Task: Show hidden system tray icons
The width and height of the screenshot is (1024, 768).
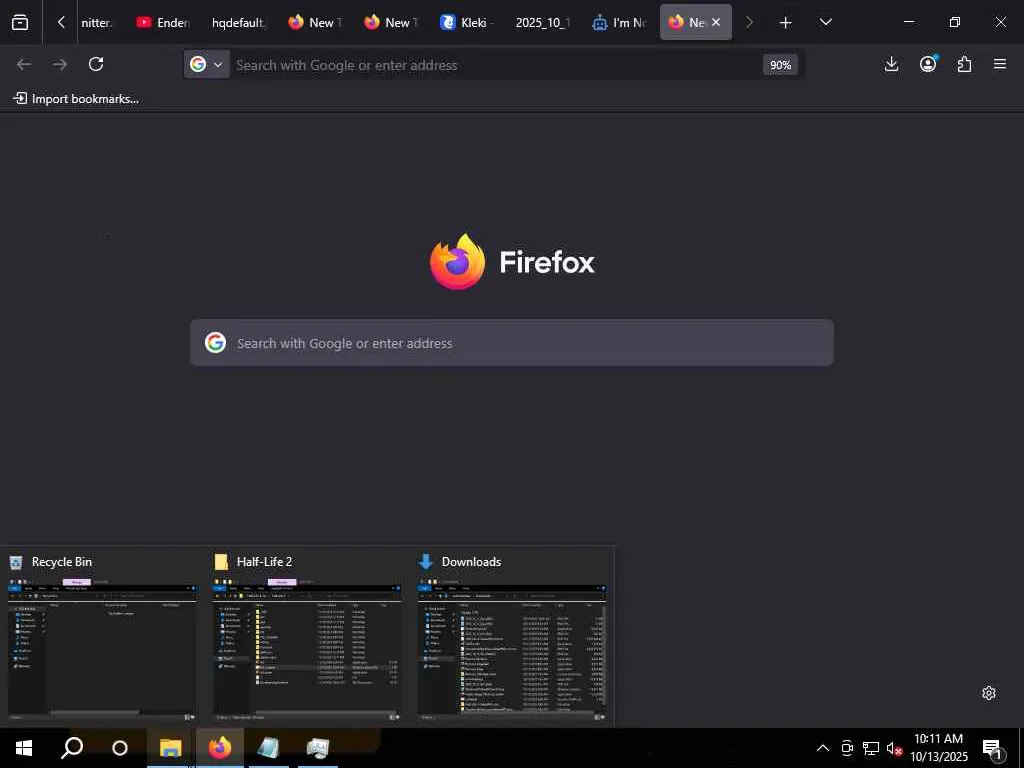Action: [823, 748]
